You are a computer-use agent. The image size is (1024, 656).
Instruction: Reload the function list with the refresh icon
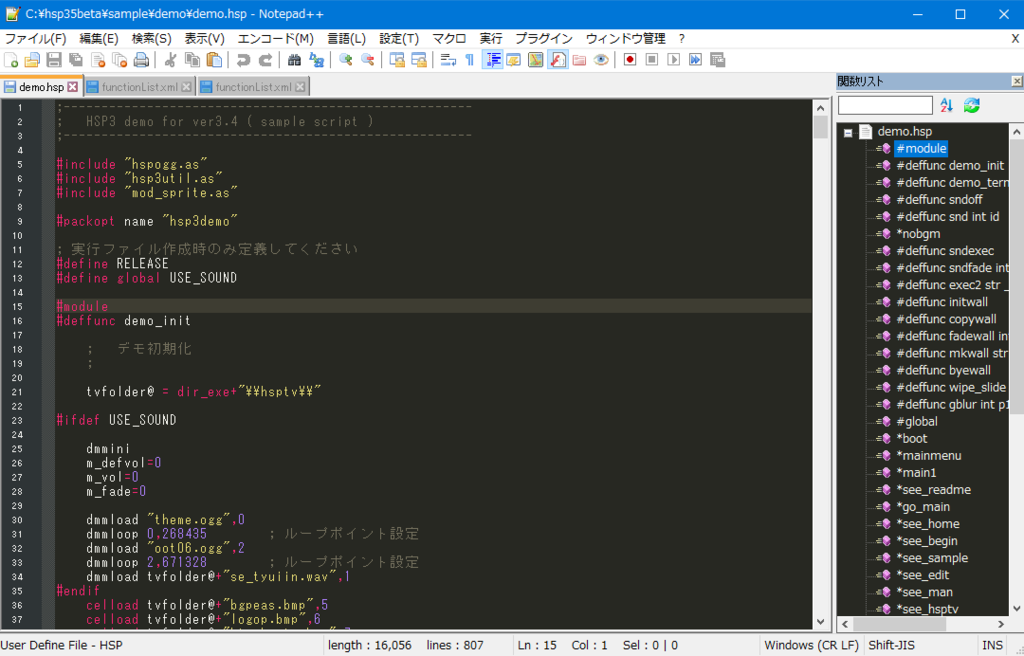(x=972, y=105)
